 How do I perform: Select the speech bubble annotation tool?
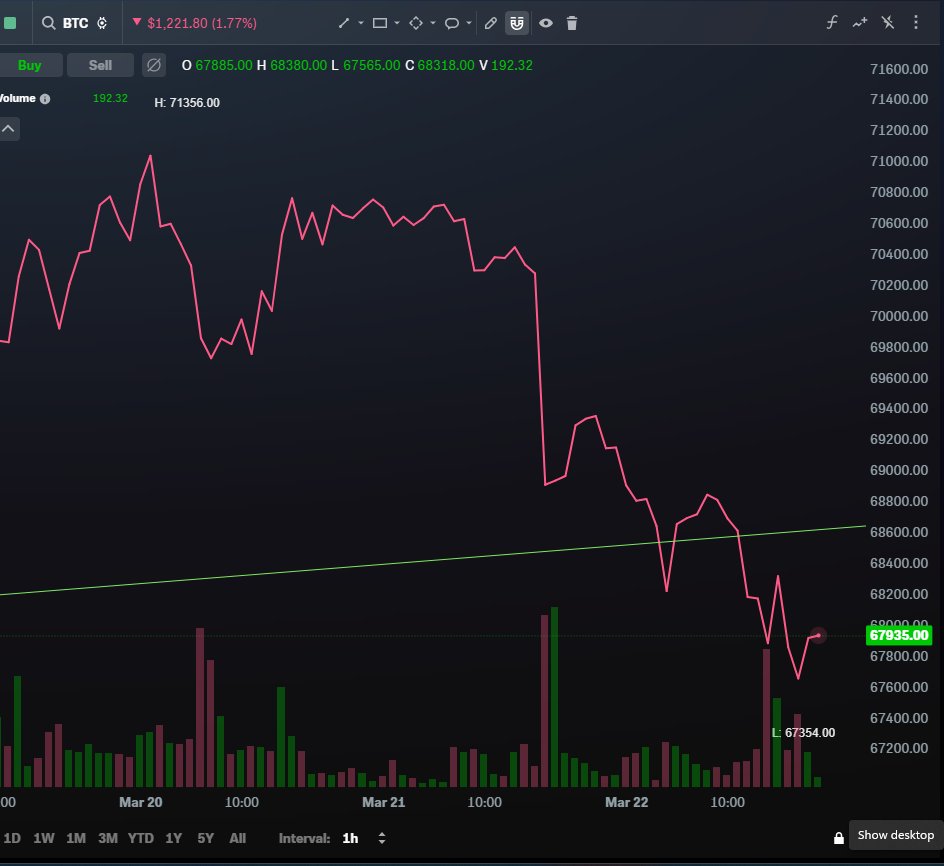(452, 23)
